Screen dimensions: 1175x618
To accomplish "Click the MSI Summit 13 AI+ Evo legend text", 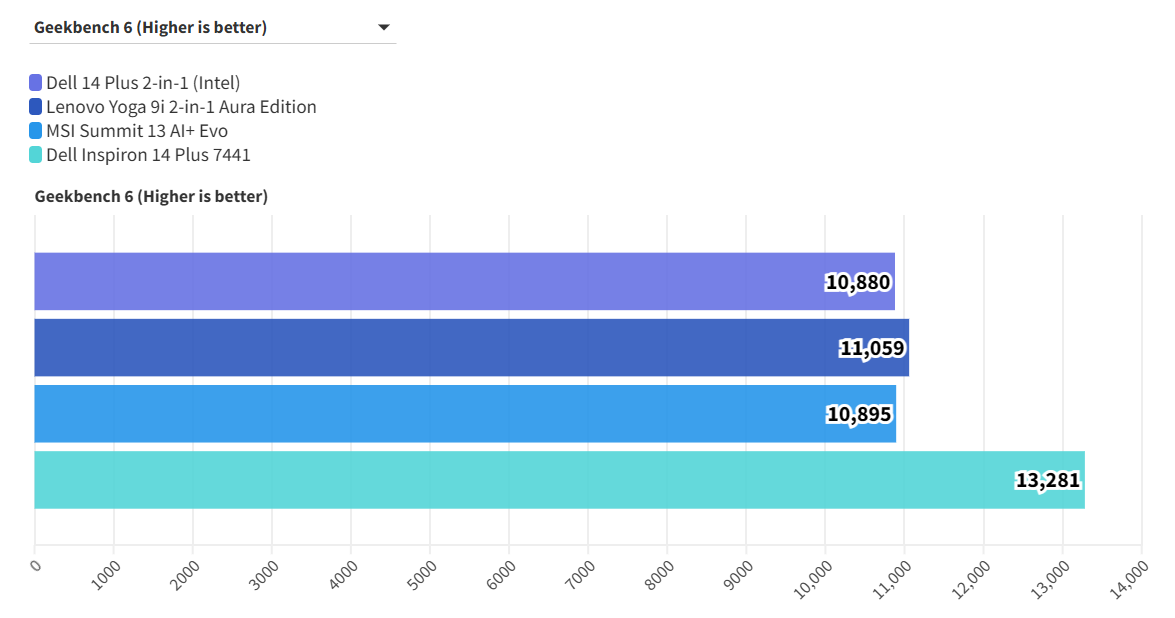I will [x=137, y=131].
